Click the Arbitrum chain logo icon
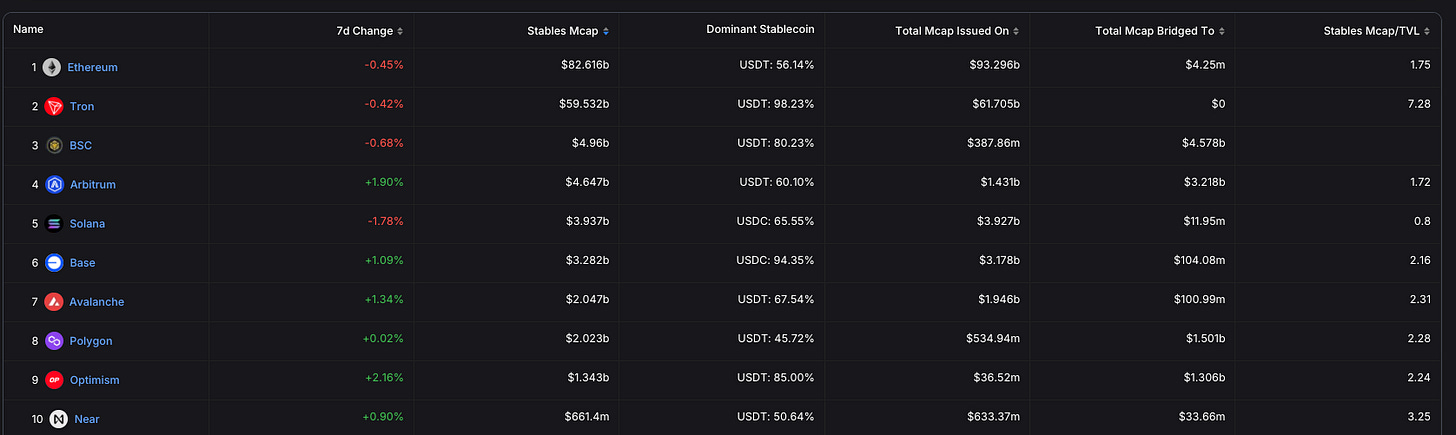Screen dimensions: 1456x435 pyautogui.click(x=54, y=184)
